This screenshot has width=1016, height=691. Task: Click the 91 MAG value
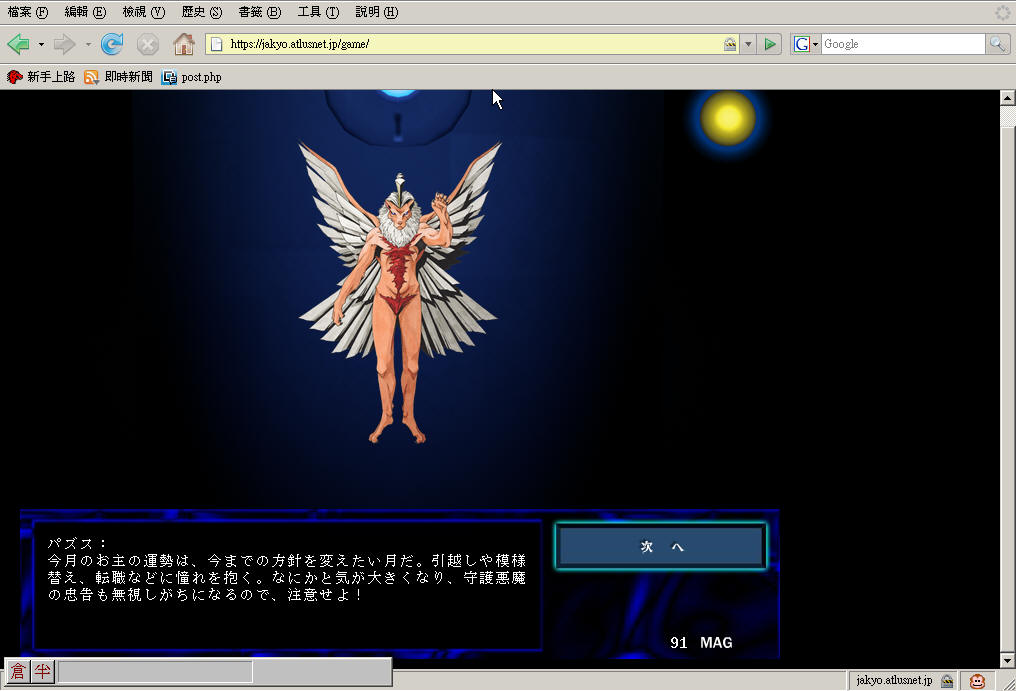(701, 642)
